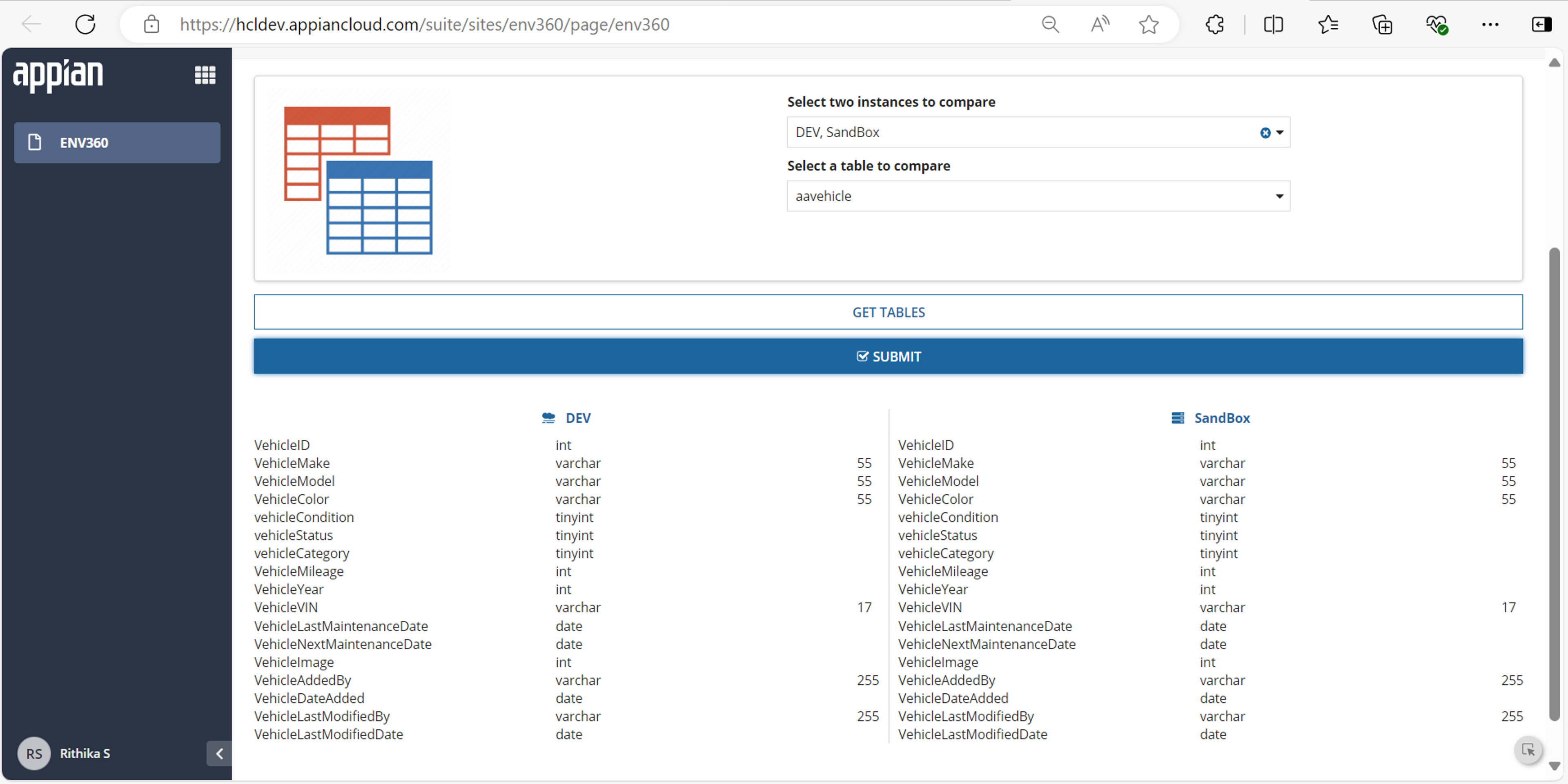Click the SUBMIT button
Viewport: 1568px width, 784px height.
click(x=888, y=356)
